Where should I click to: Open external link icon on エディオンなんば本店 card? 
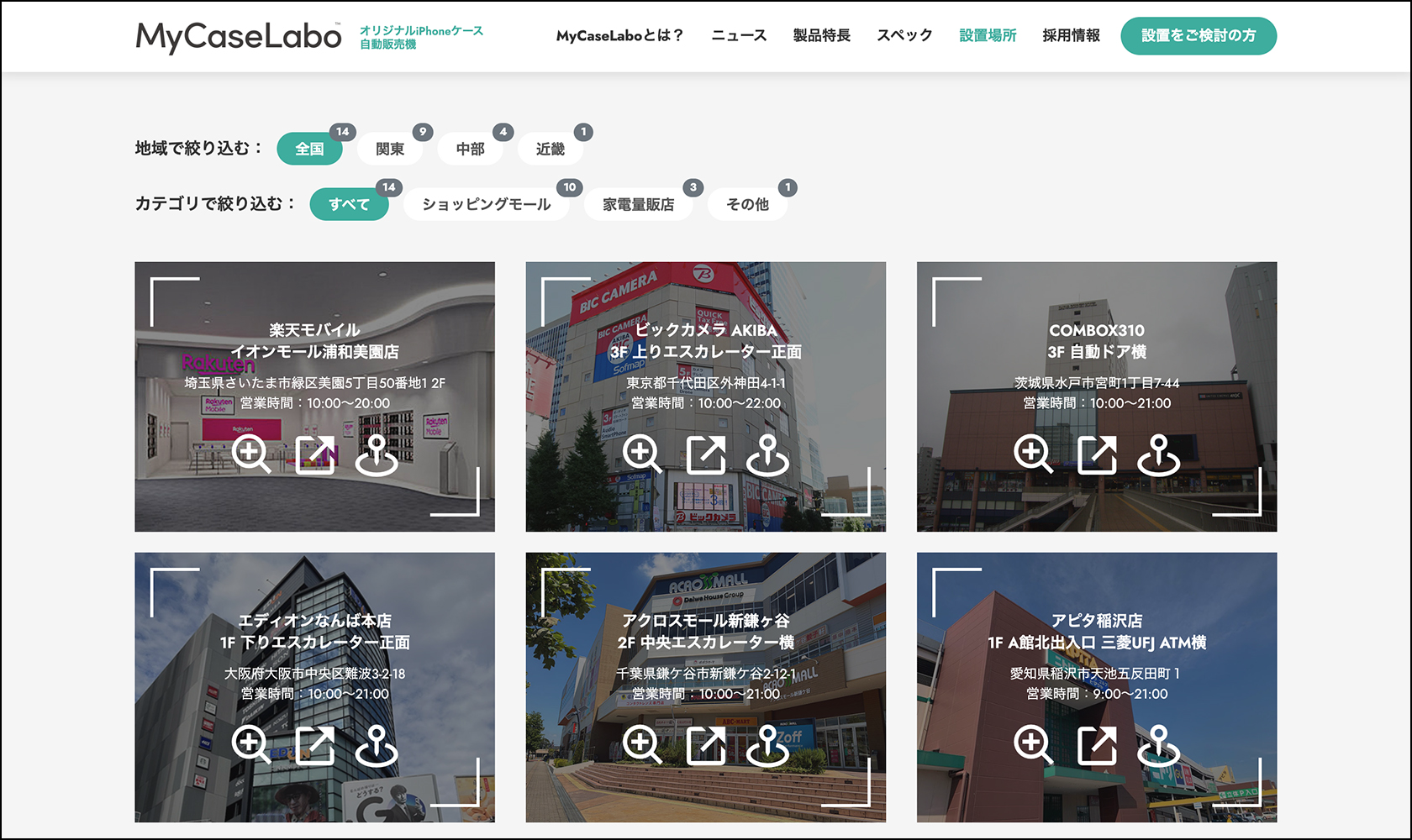click(x=315, y=745)
